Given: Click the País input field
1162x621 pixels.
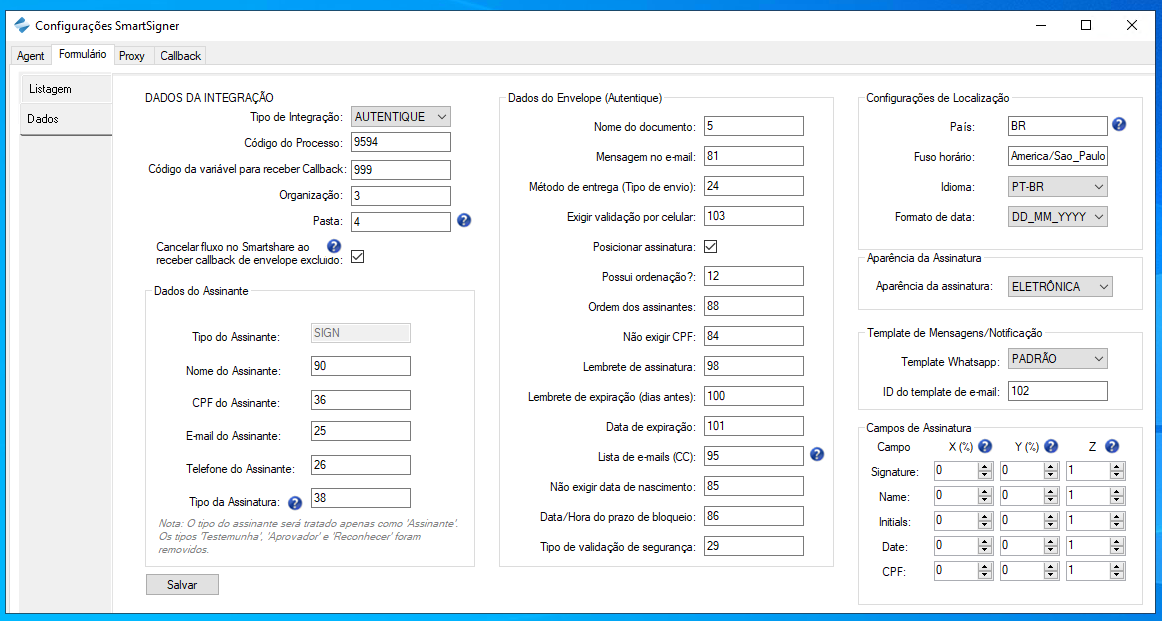Looking at the screenshot, I should (x=1058, y=126).
